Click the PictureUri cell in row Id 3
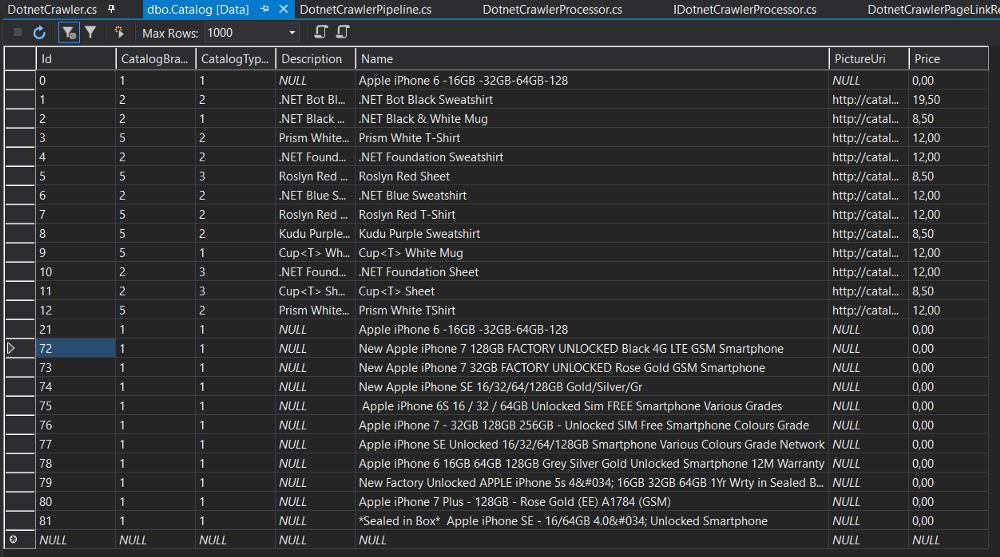The height and width of the screenshot is (557, 1000). [869, 138]
